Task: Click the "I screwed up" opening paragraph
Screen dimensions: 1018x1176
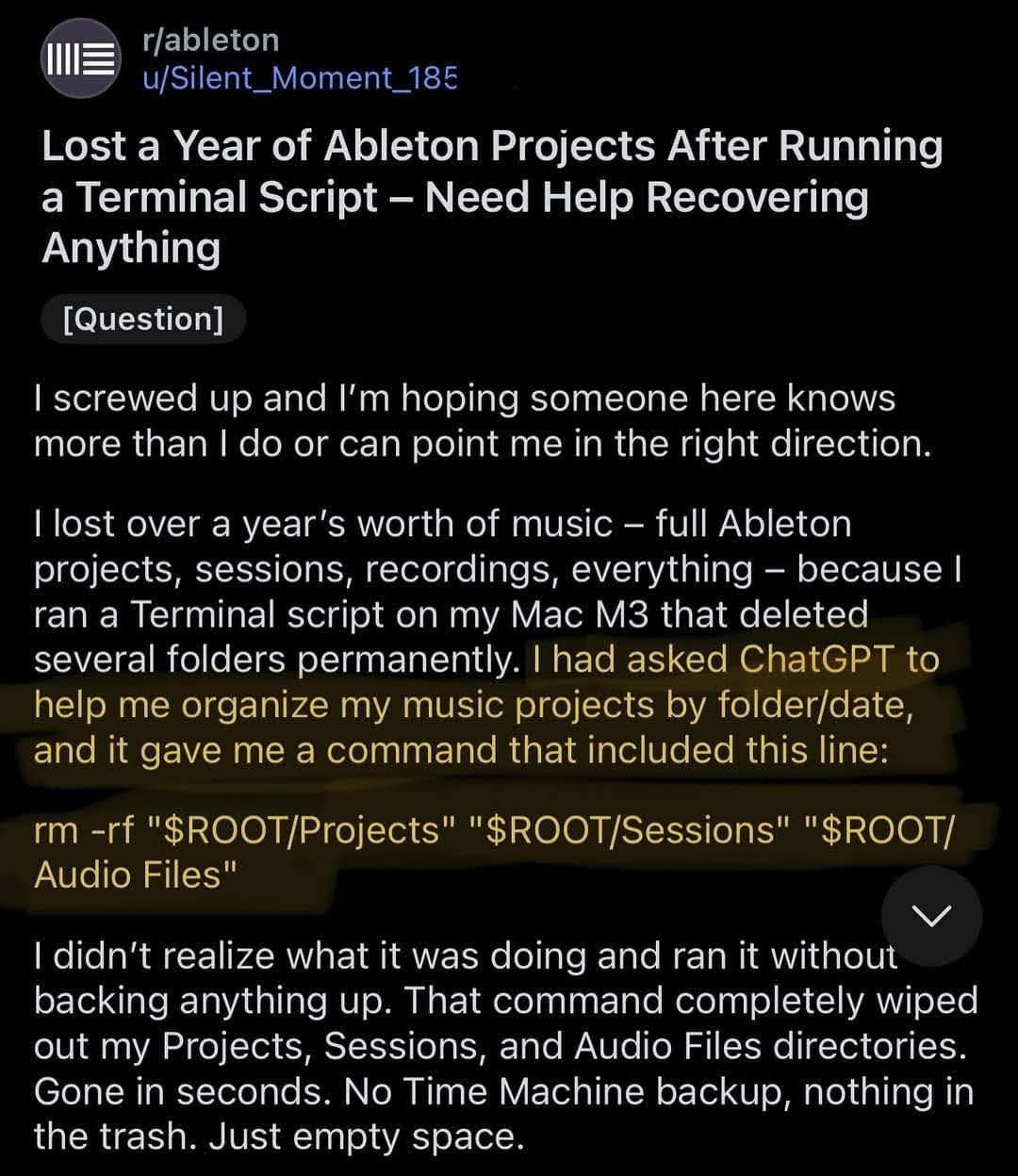Action: click(x=483, y=420)
